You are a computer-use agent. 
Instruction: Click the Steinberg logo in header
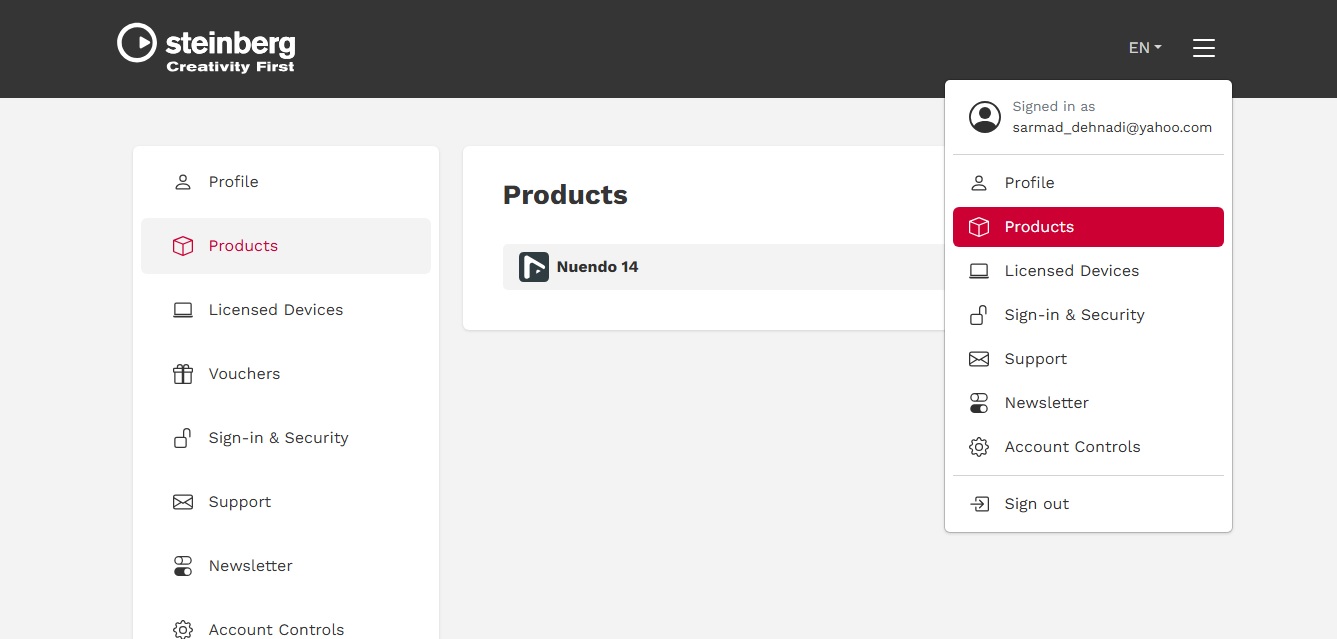(206, 47)
